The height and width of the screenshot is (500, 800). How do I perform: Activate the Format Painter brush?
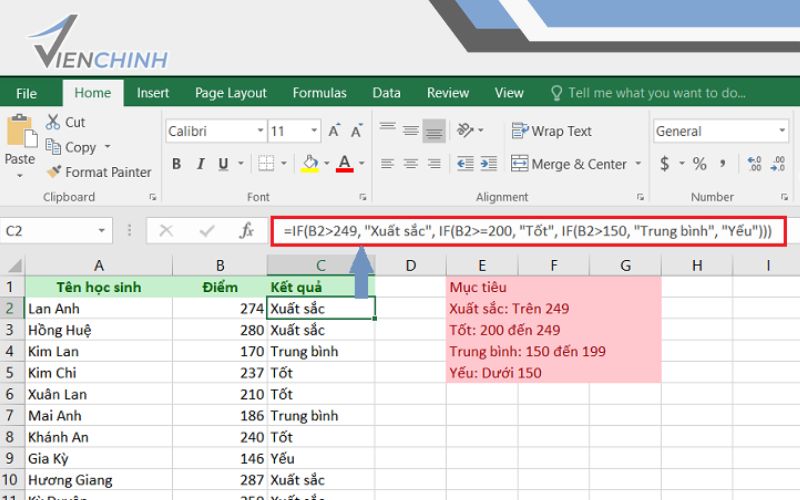53,171
